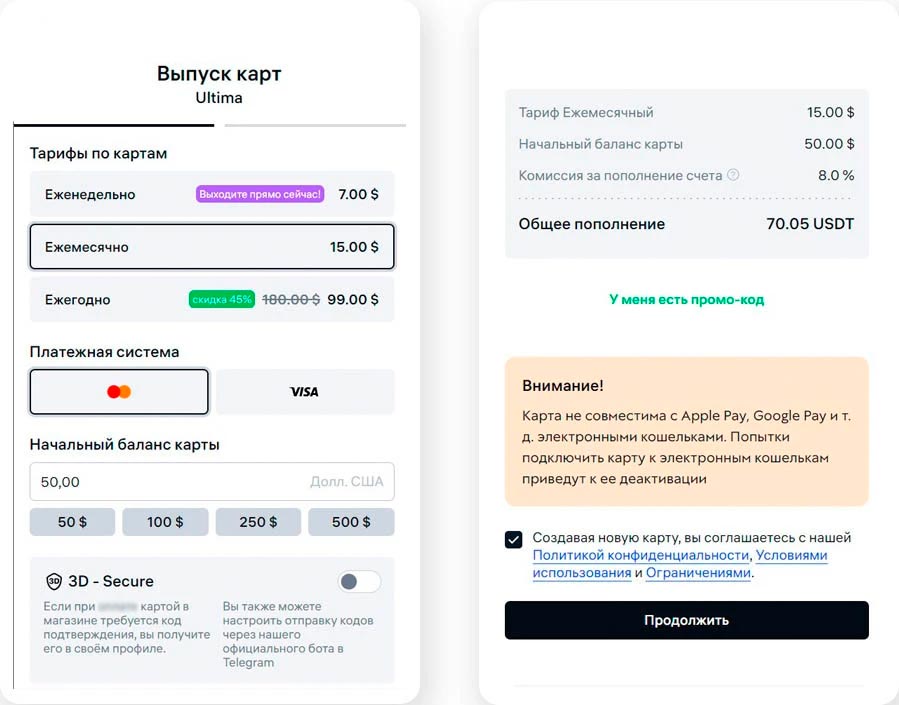Open the Ограничениями link
The width and height of the screenshot is (899, 705).
click(698, 573)
